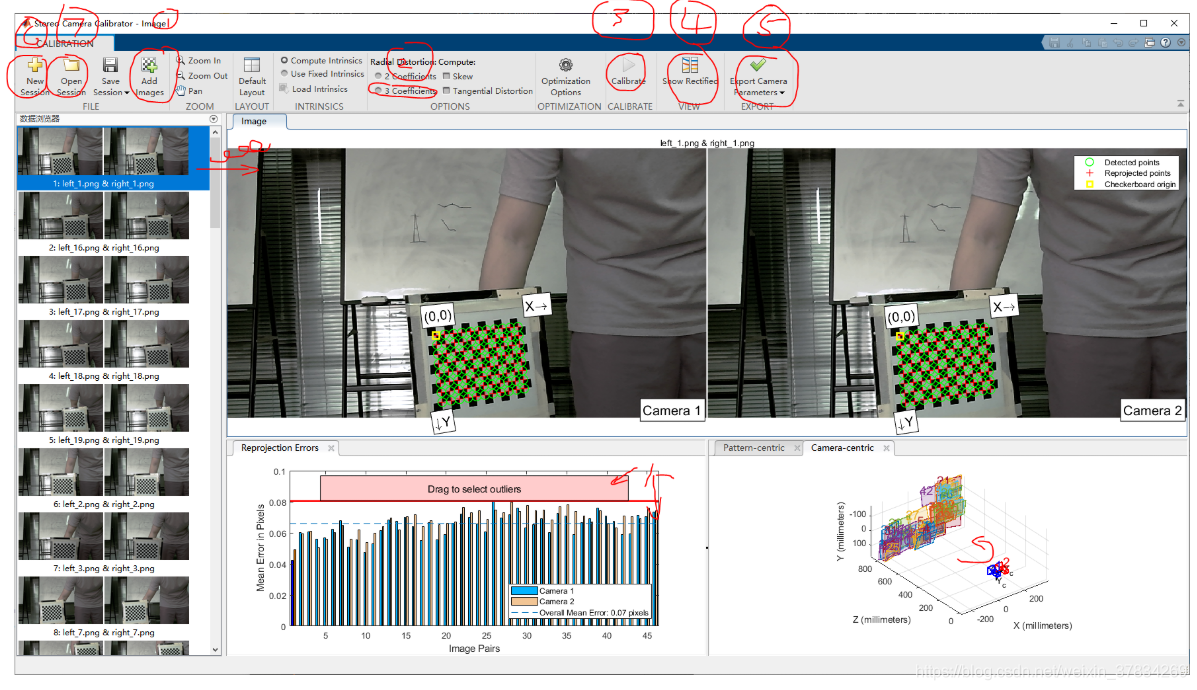
Task: Select thumbnail for left_16.png and right_16.png
Action: 106,215
